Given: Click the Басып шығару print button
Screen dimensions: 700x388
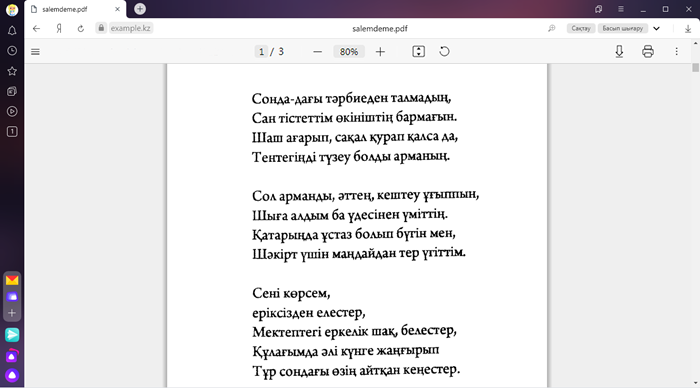Looking at the screenshot, I should coord(623,28).
